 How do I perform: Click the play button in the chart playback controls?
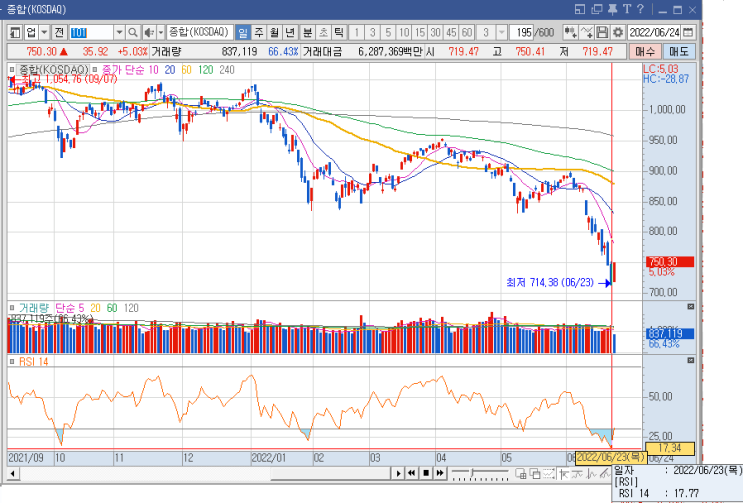point(398,473)
